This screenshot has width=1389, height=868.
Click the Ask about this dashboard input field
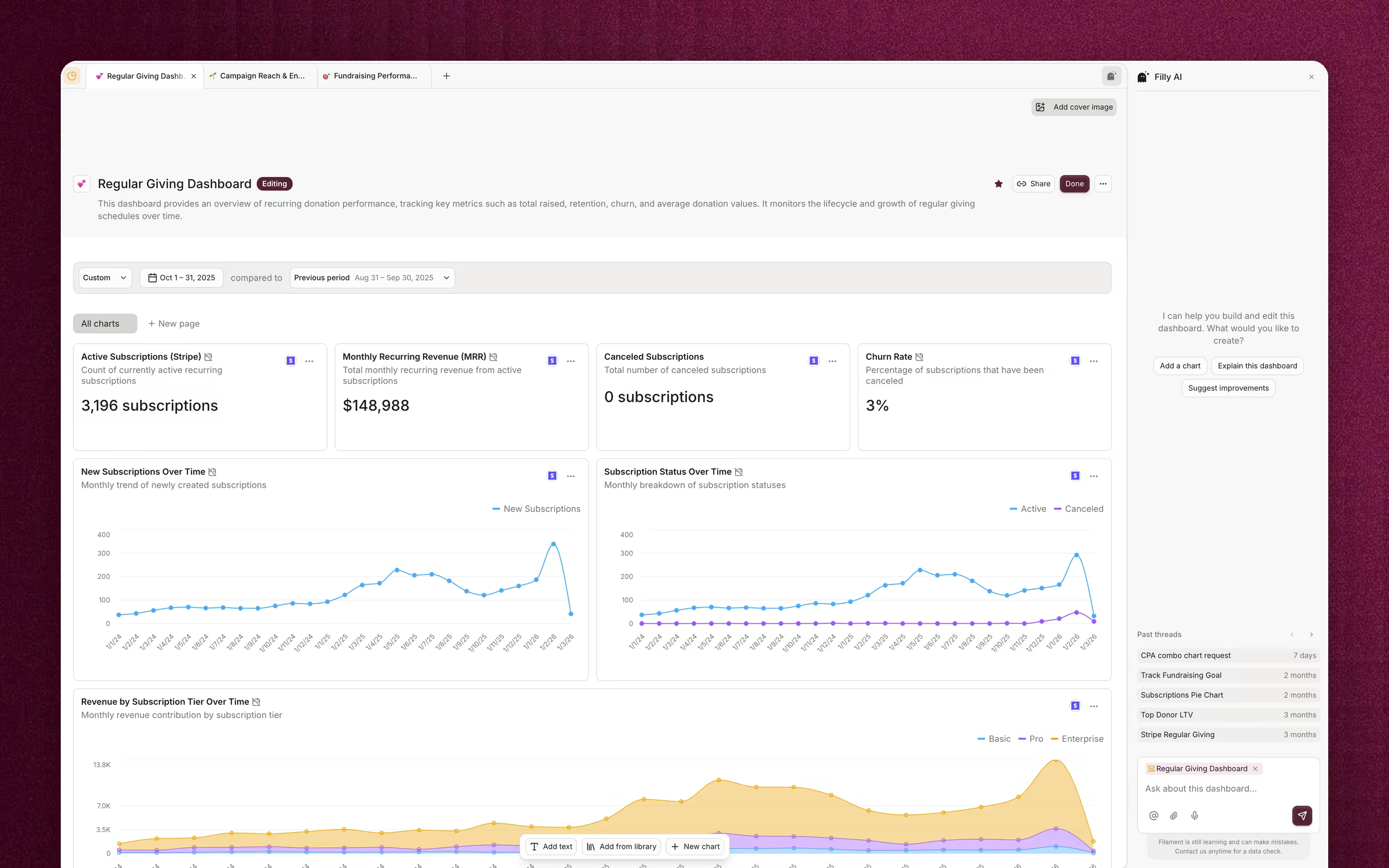point(1227,789)
